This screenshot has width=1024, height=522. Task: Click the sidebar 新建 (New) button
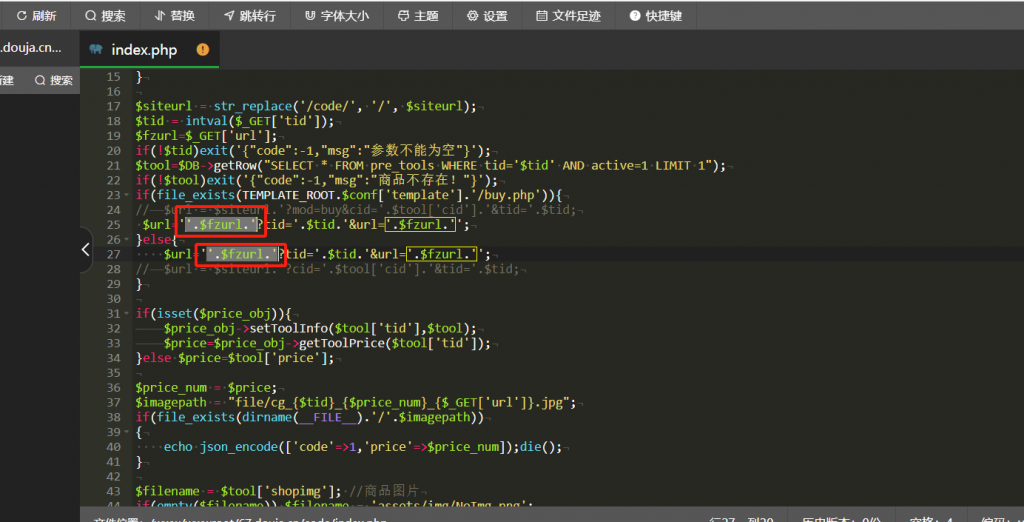tap(8, 80)
